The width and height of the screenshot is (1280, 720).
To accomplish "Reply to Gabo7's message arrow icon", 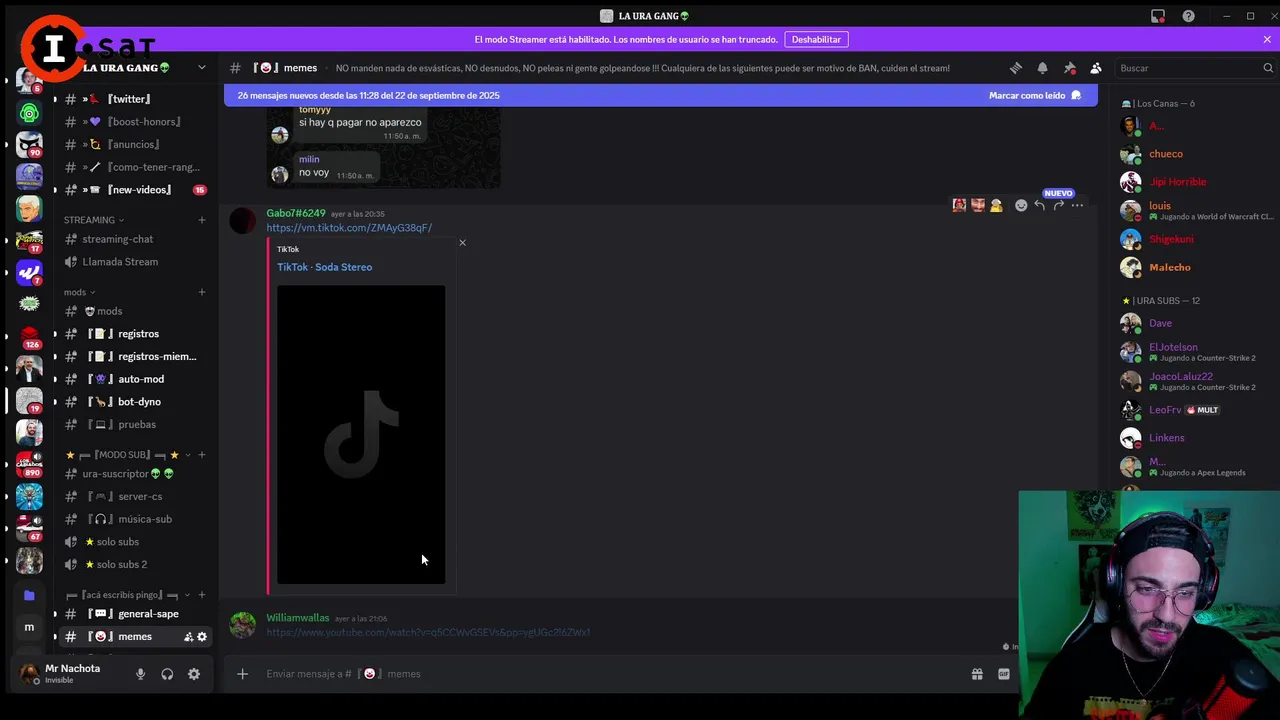I will pos(1040,205).
